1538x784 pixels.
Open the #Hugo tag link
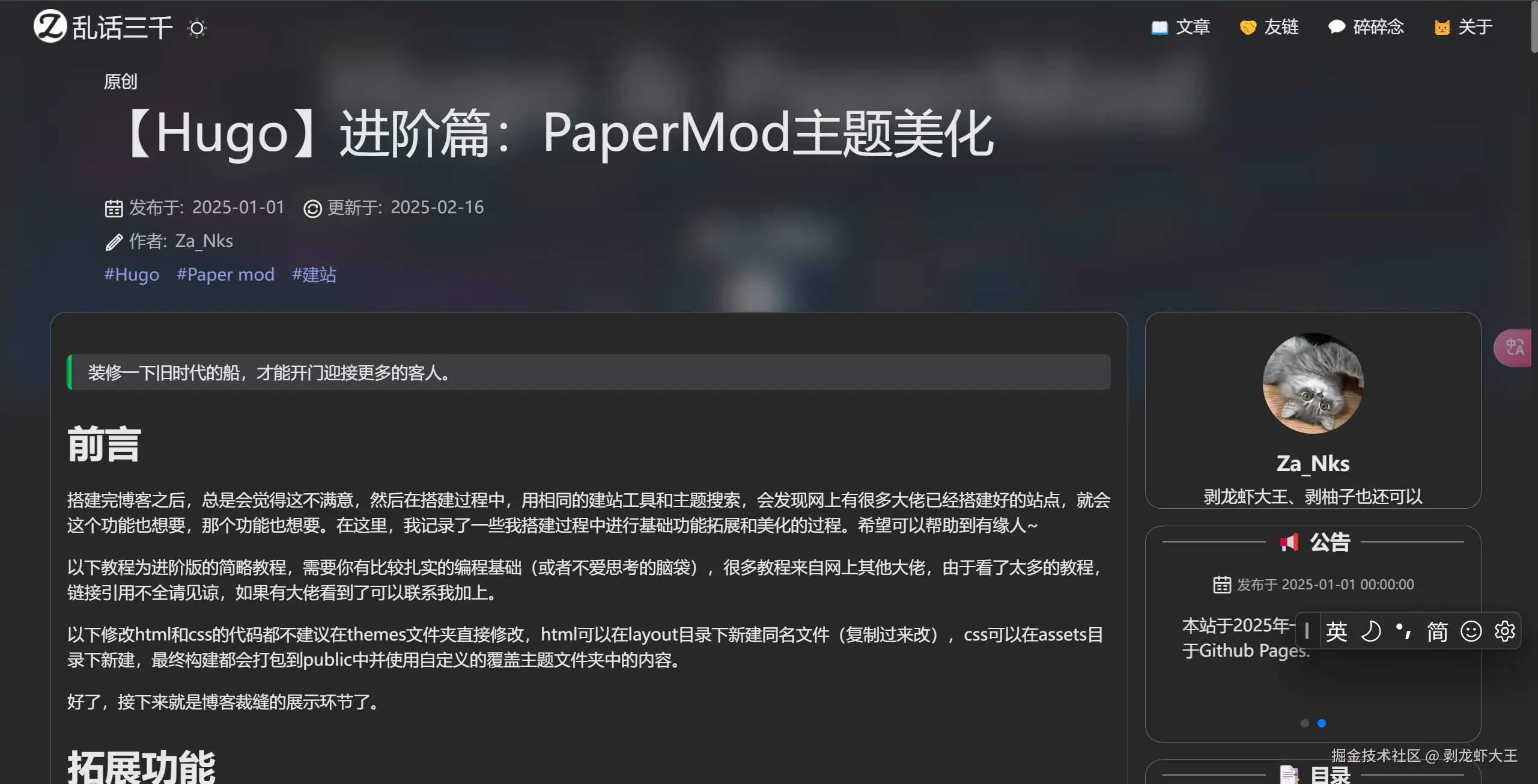tap(131, 275)
